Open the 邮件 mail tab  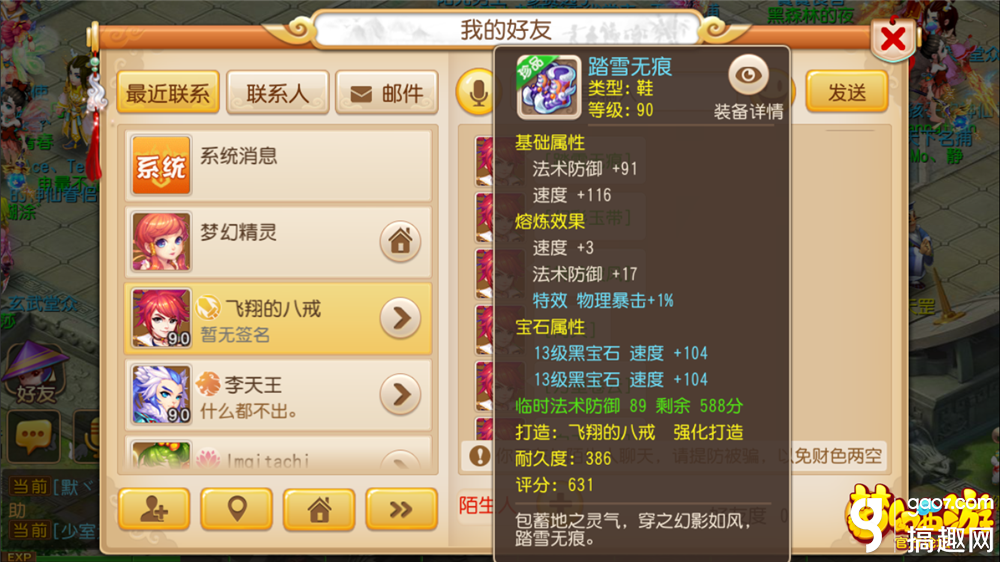(386, 93)
